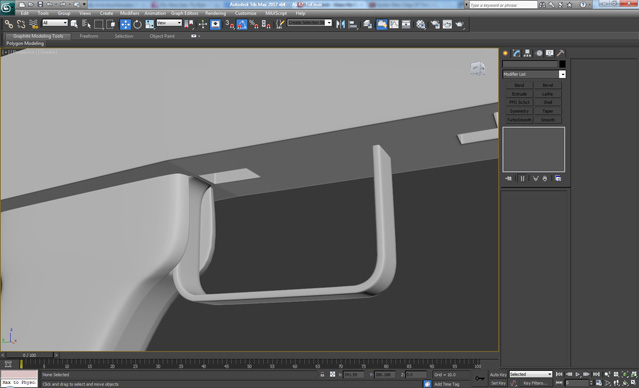The width and height of the screenshot is (639, 388).
Task: Click the Auto Key button
Action: point(498,375)
